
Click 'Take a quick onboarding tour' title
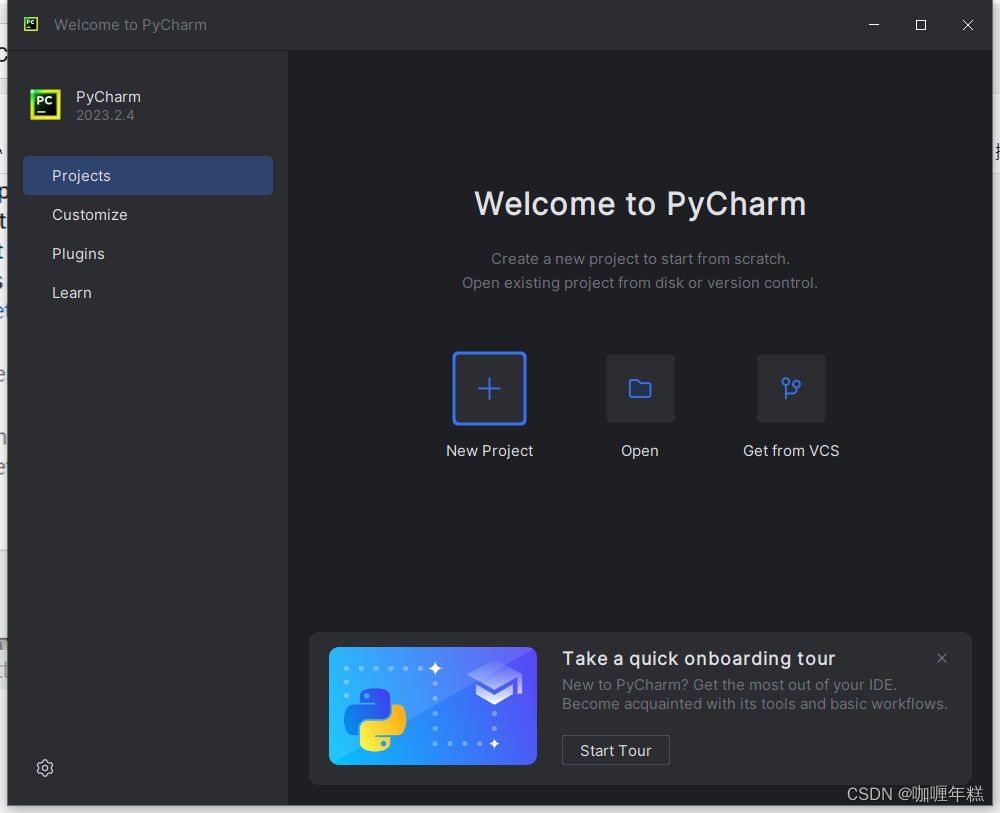[x=698, y=658]
